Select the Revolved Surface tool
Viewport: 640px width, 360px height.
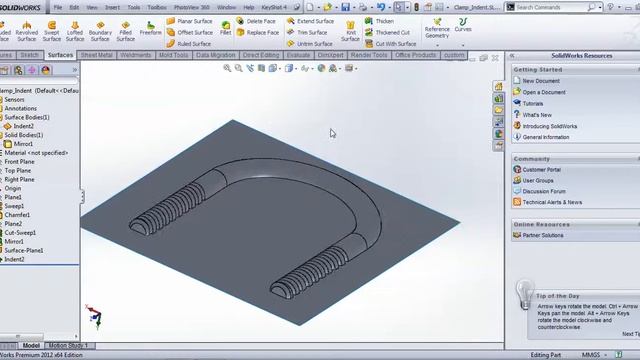pos(27,31)
